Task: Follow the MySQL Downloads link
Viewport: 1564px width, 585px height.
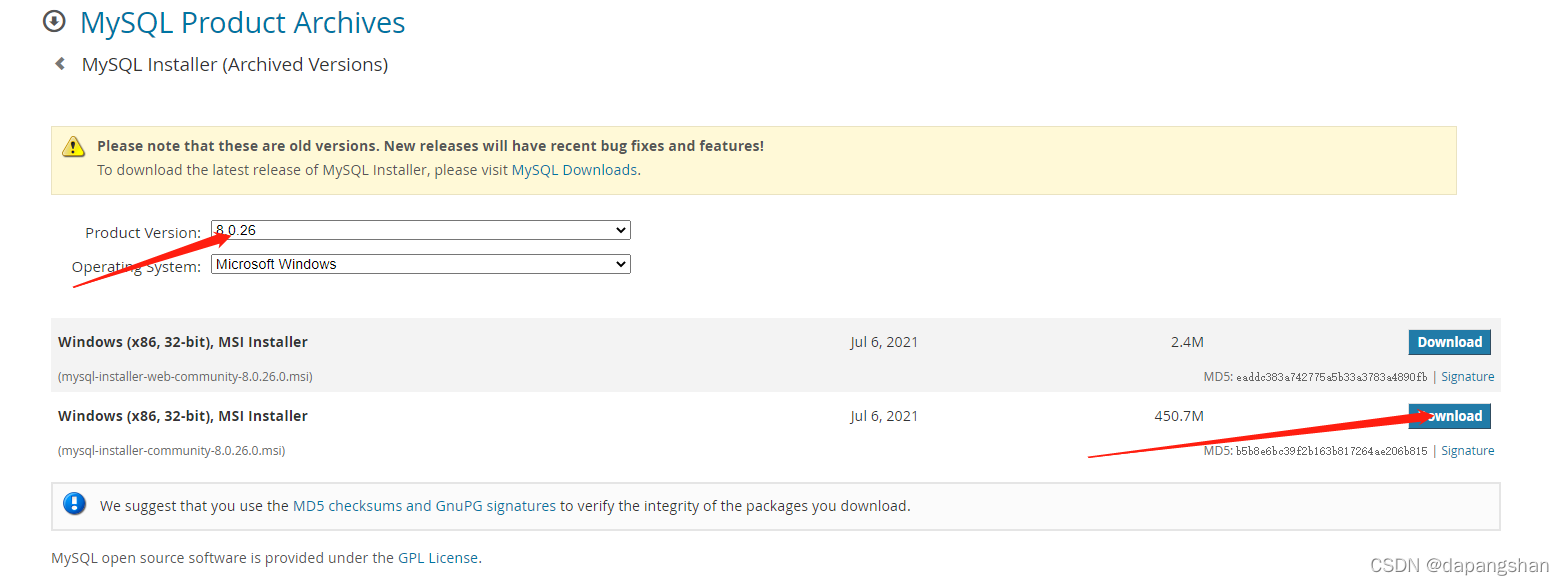Action: click(x=574, y=170)
